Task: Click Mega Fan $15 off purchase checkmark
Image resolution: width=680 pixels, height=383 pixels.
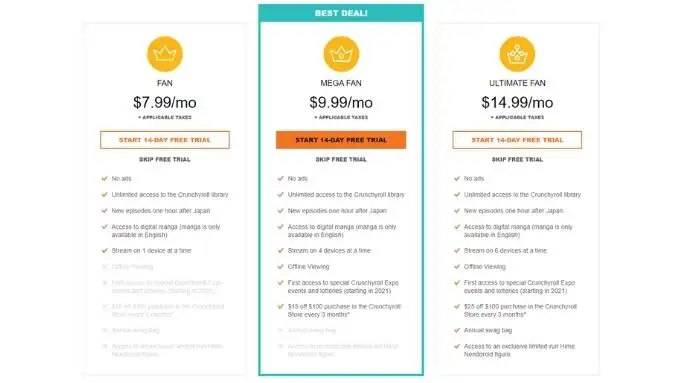Action: pyautogui.click(x=281, y=306)
